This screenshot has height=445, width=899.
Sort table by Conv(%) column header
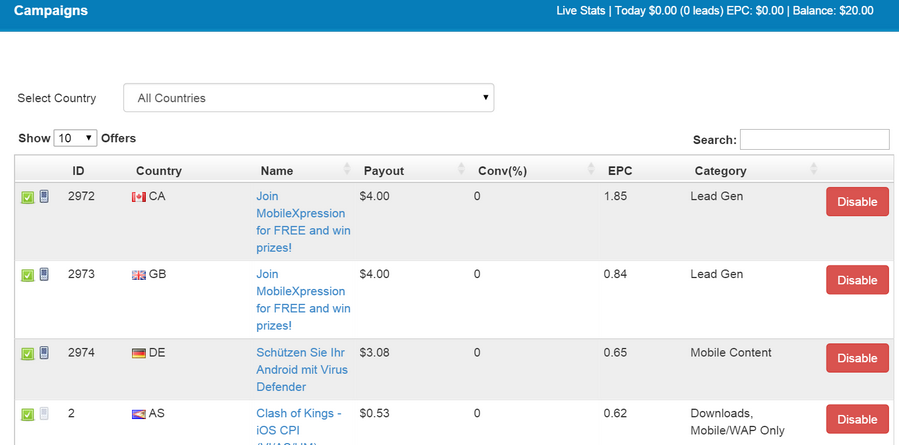502,171
